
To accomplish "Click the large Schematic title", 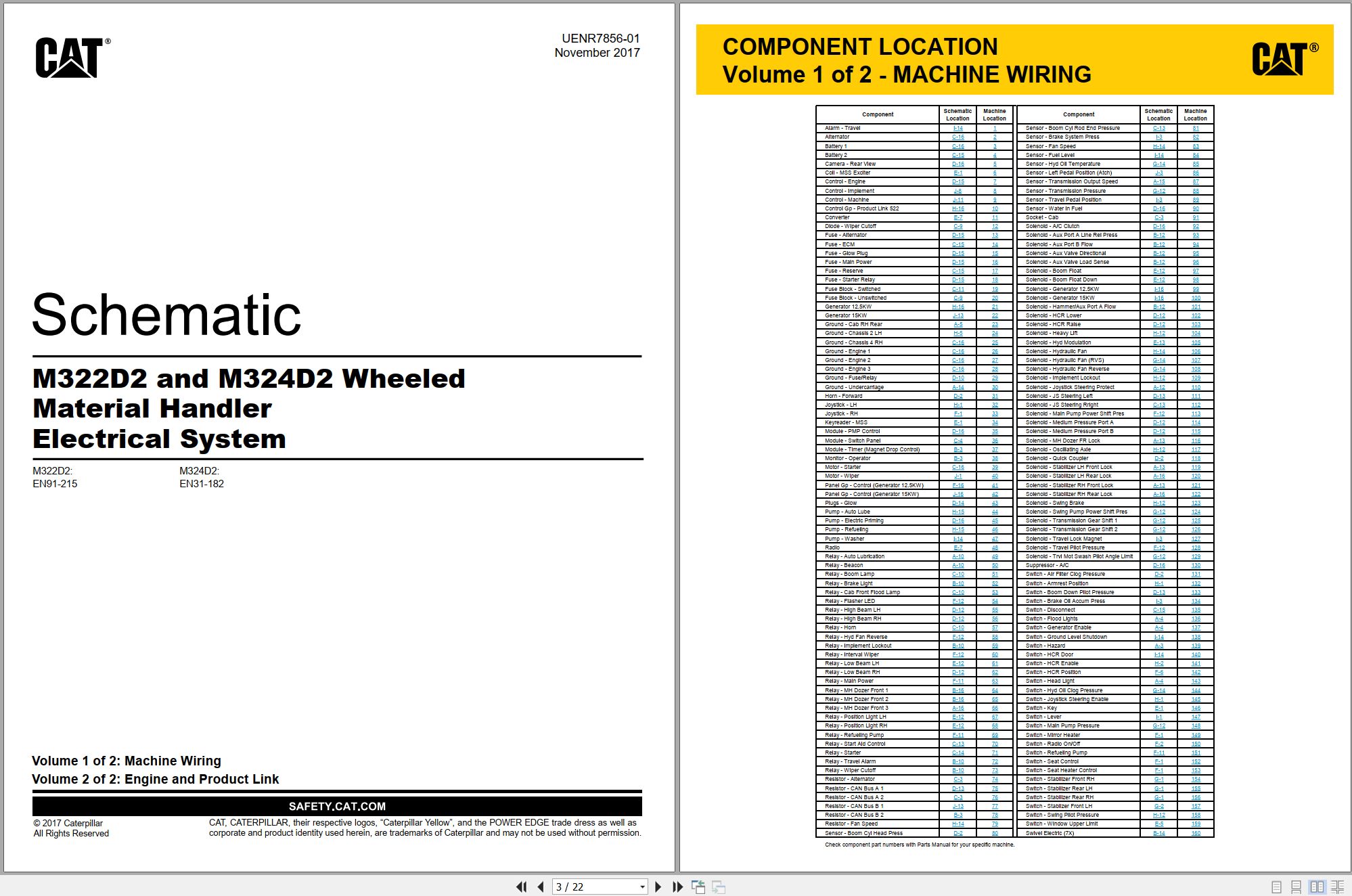I will coord(166,315).
